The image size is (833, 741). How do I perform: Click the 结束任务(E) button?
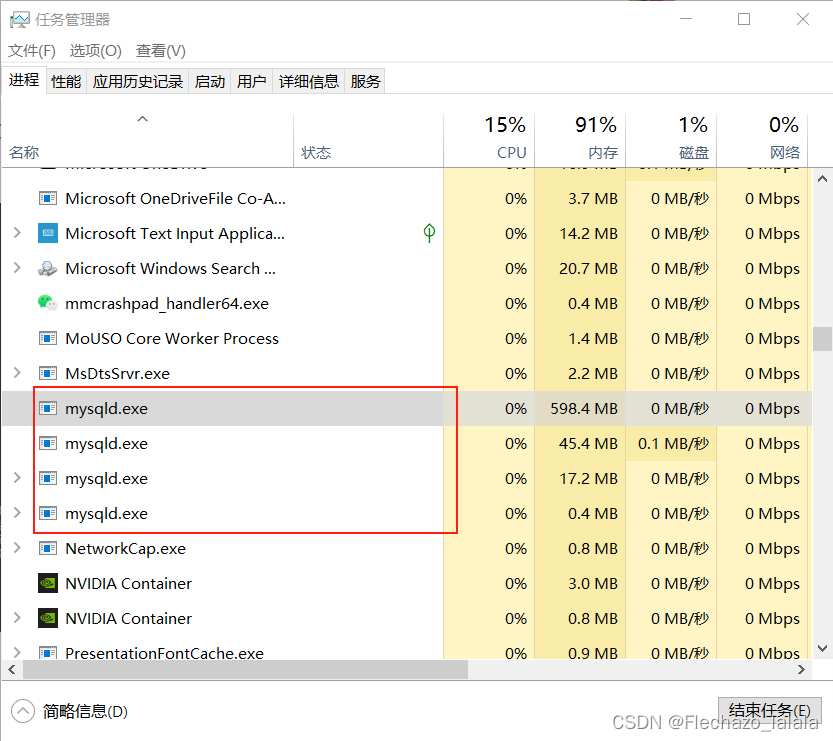(x=769, y=711)
